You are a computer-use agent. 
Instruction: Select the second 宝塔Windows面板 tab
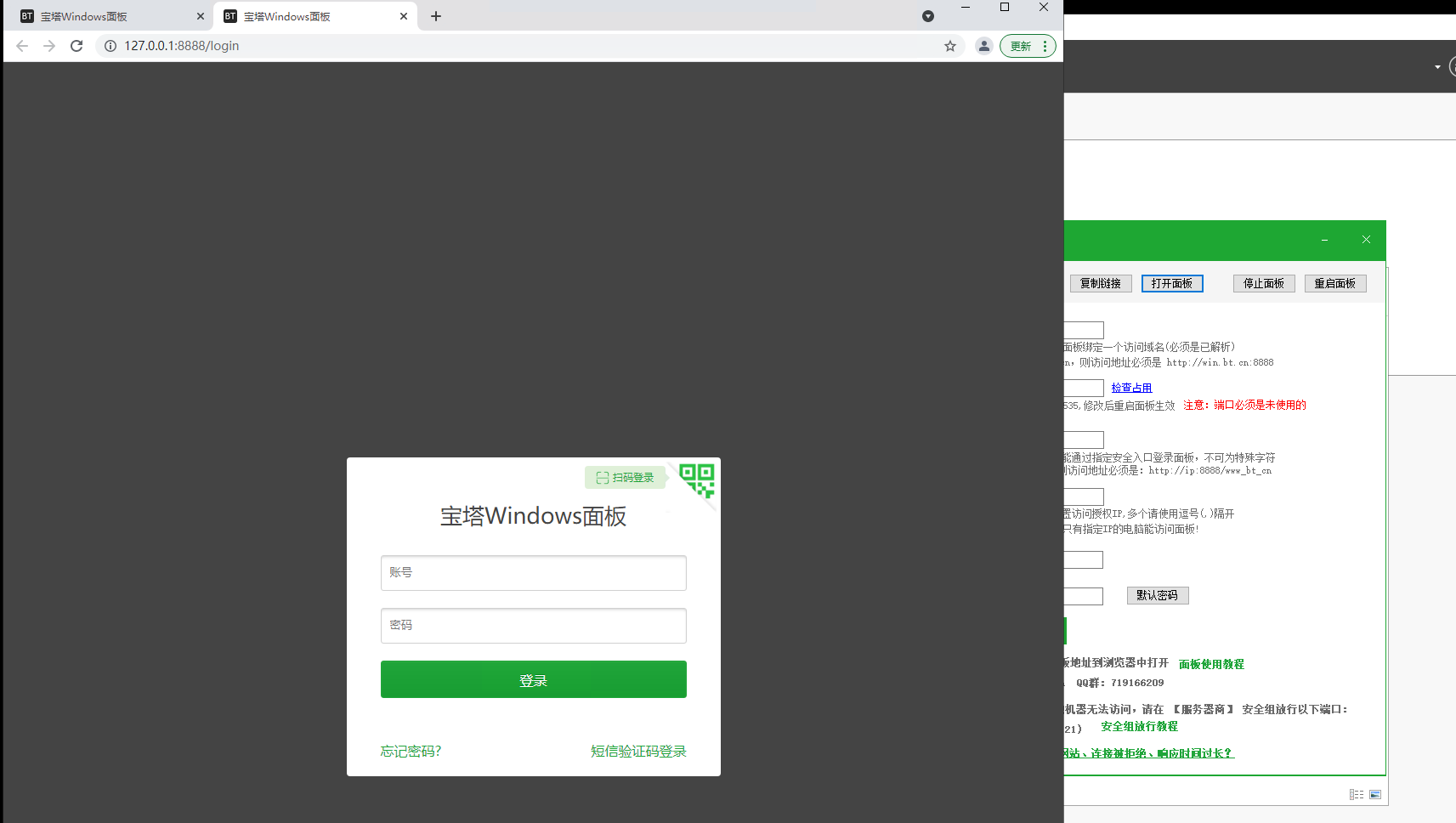point(314,16)
